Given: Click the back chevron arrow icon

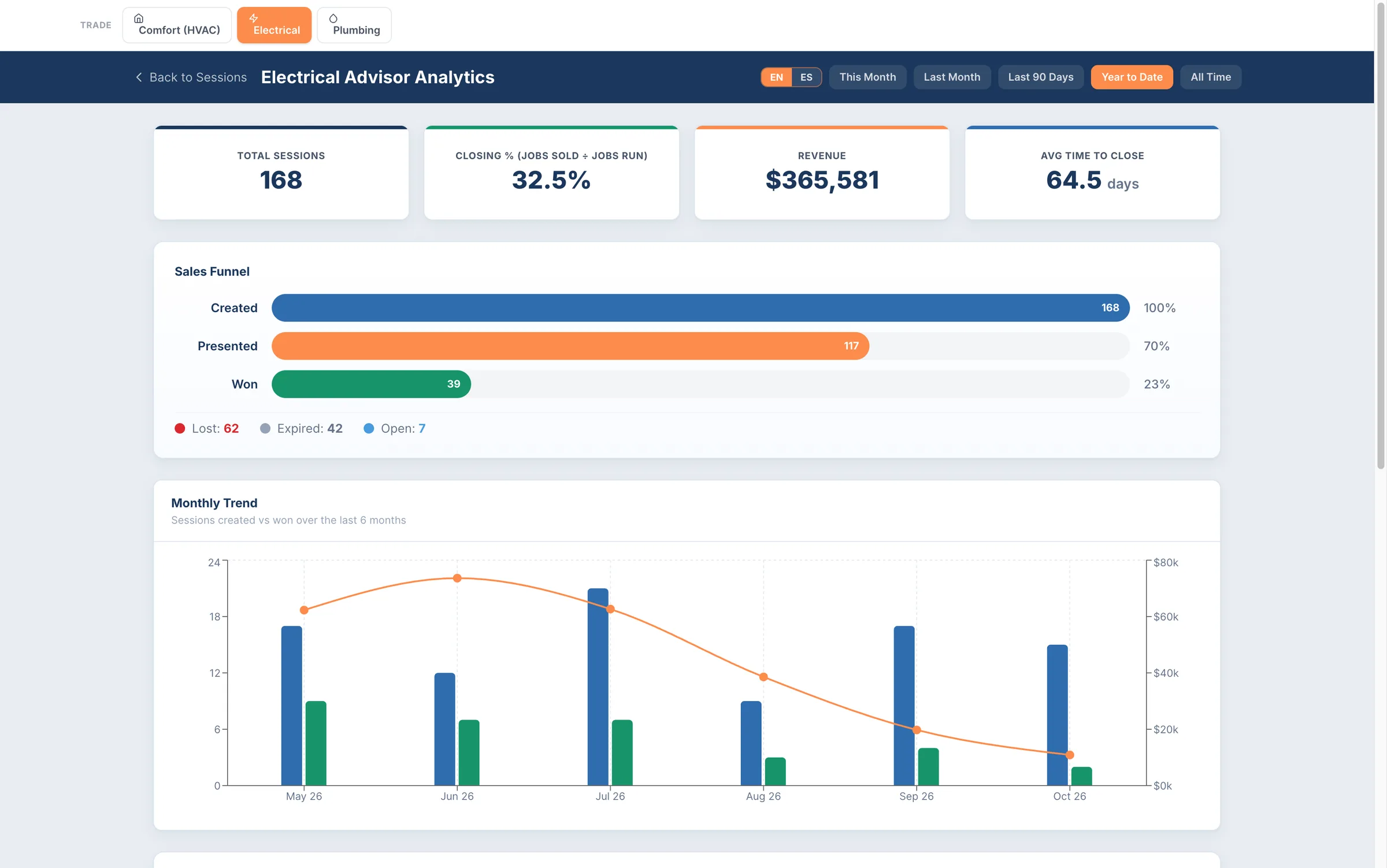Looking at the screenshot, I should tap(139, 77).
